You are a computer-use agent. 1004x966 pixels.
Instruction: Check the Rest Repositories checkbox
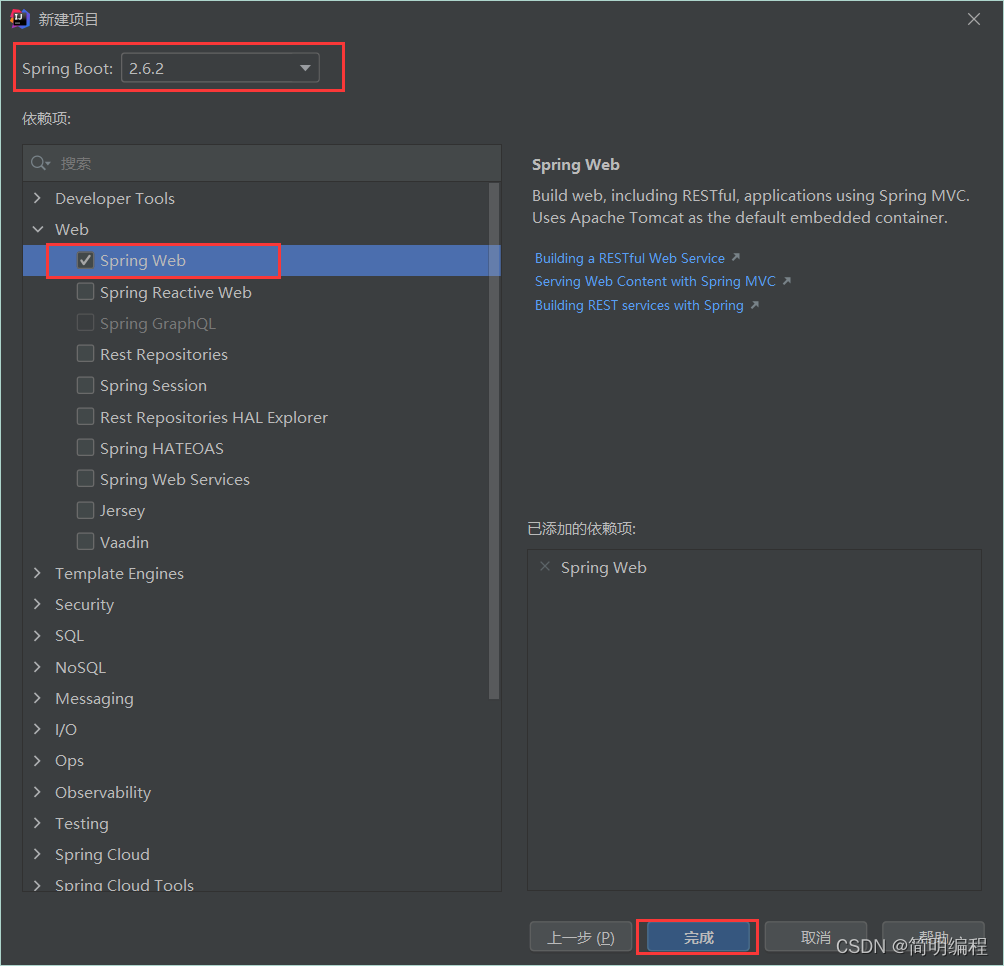85,353
